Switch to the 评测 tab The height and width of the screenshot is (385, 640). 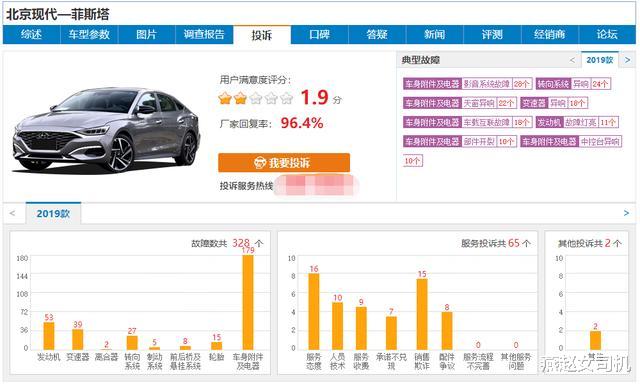coord(492,35)
